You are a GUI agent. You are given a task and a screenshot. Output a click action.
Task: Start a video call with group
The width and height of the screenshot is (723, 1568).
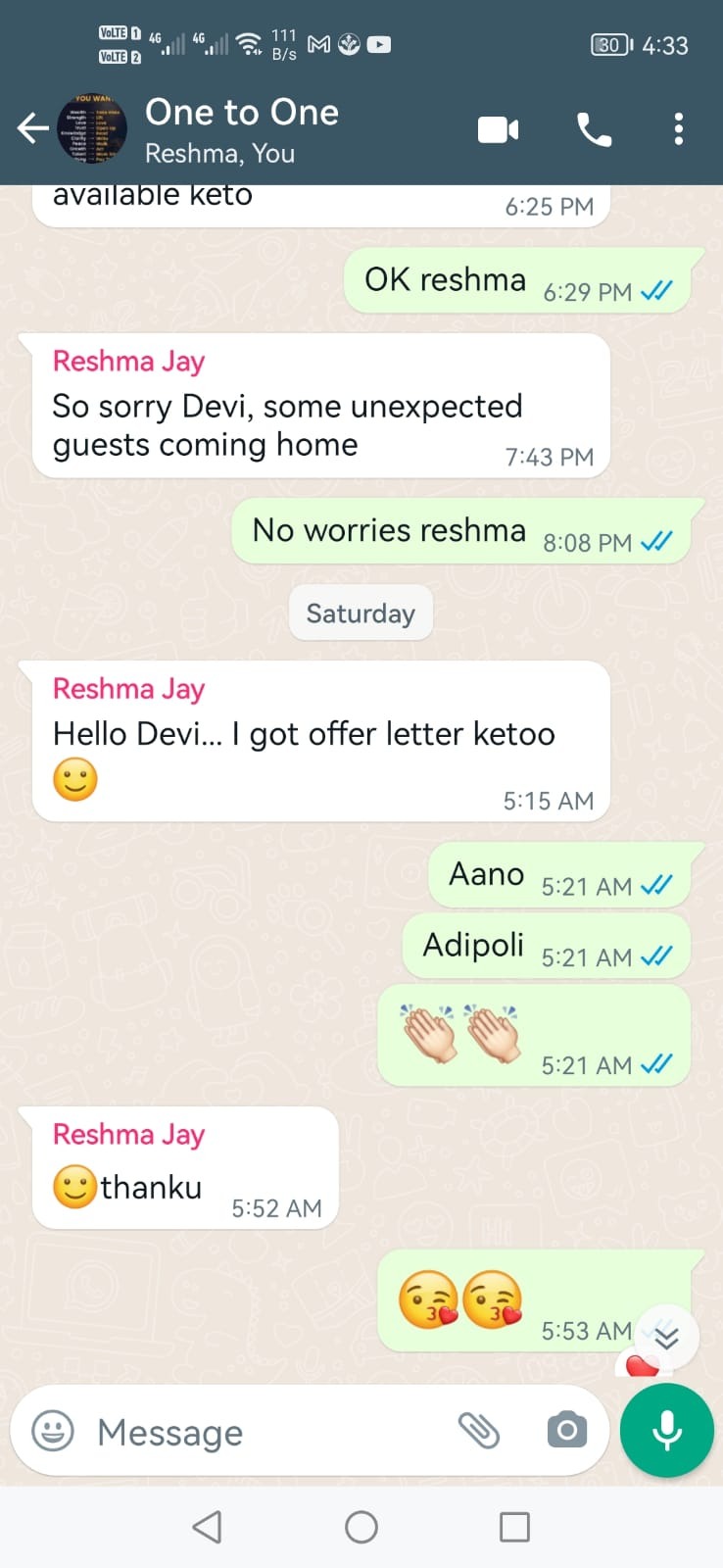499,129
